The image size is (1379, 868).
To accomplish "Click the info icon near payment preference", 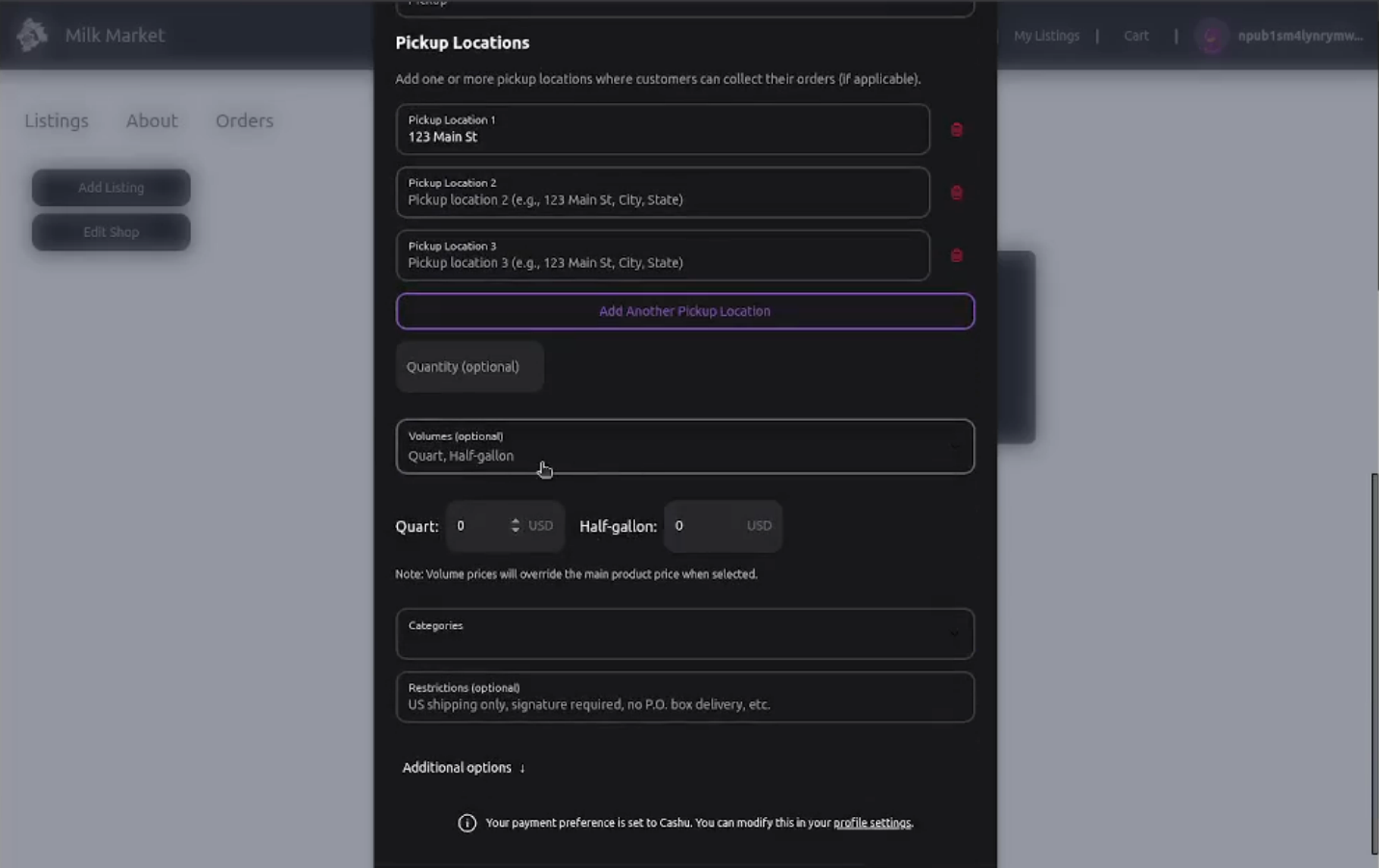I will (x=467, y=823).
